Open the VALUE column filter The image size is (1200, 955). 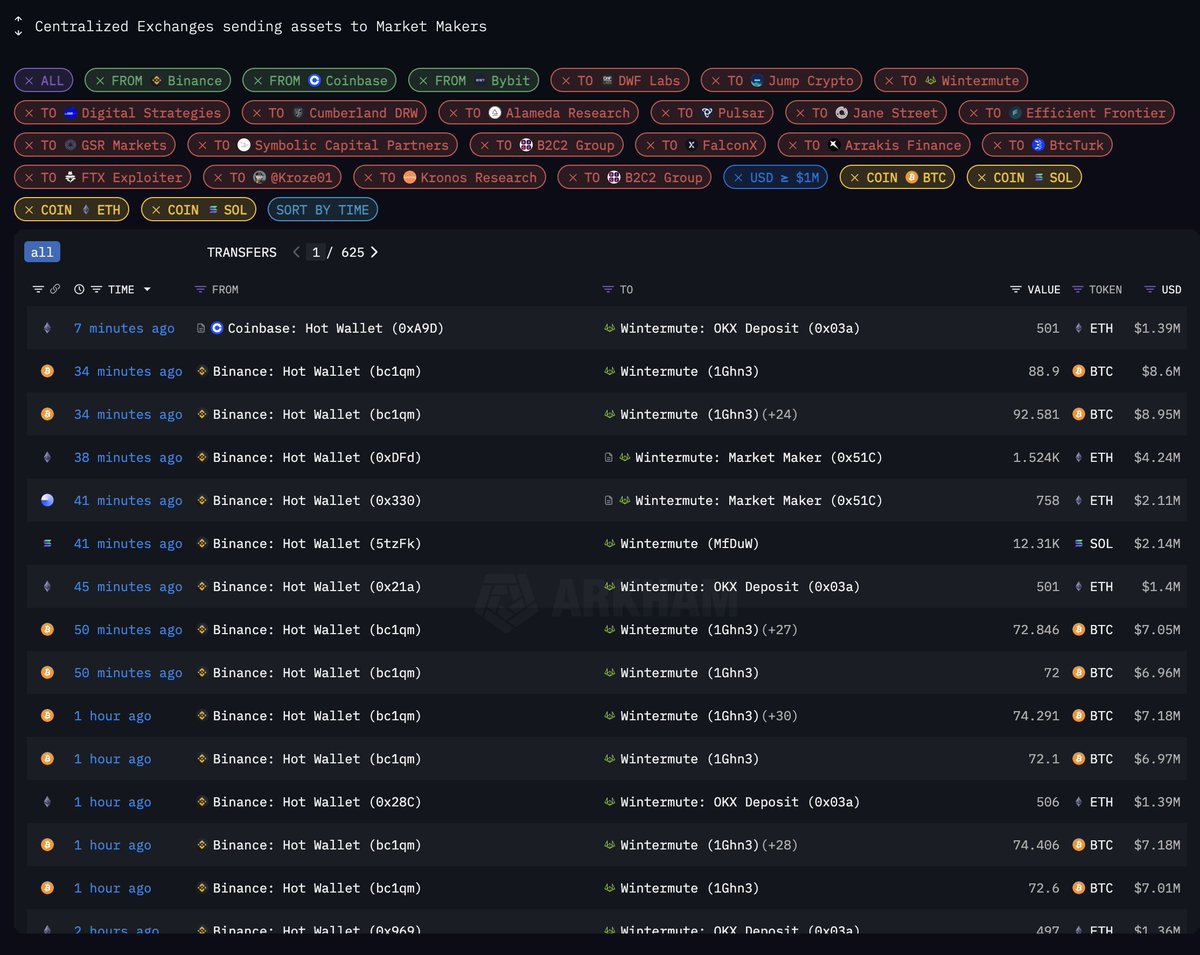click(1016, 289)
